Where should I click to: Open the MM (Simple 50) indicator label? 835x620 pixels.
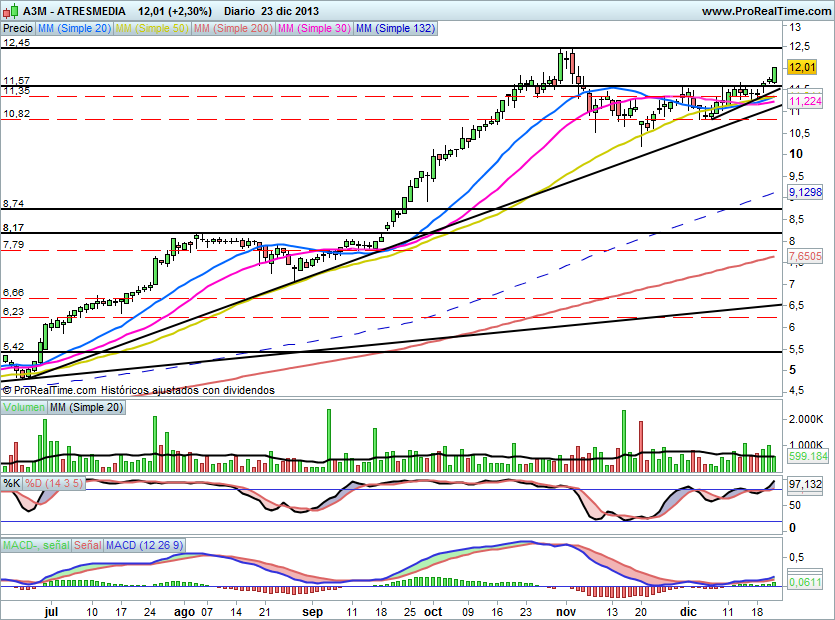[152, 28]
